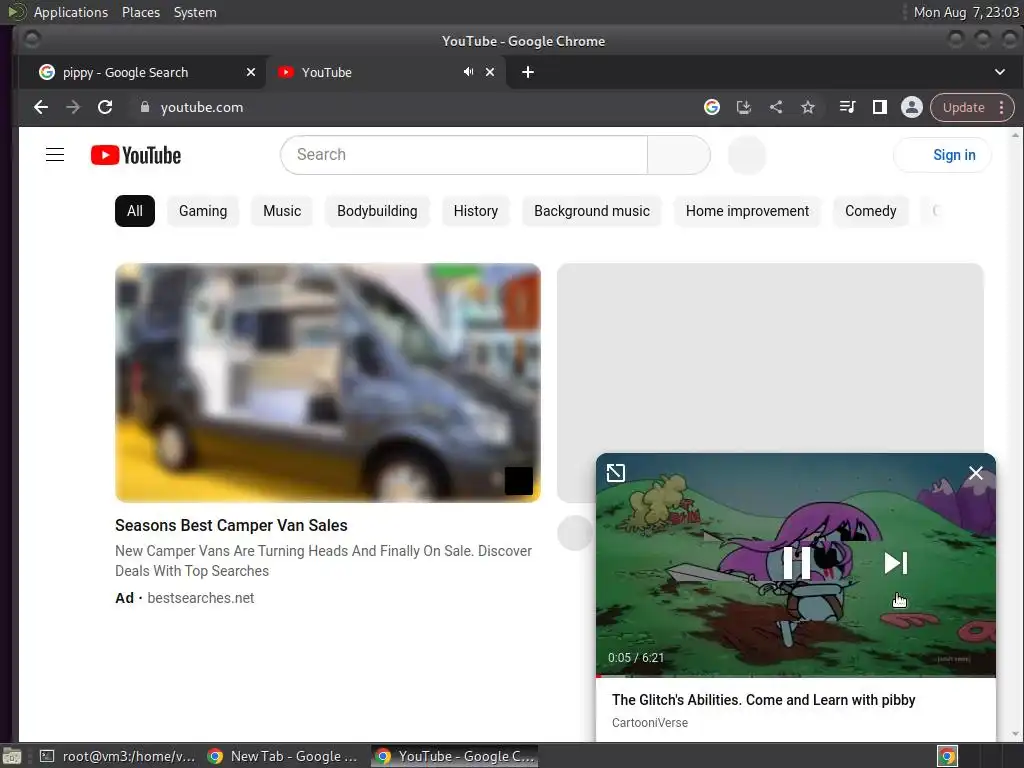1024x768 pixels.
Task: Select the Comedy filter chip
Action: [x=871, y=211]
